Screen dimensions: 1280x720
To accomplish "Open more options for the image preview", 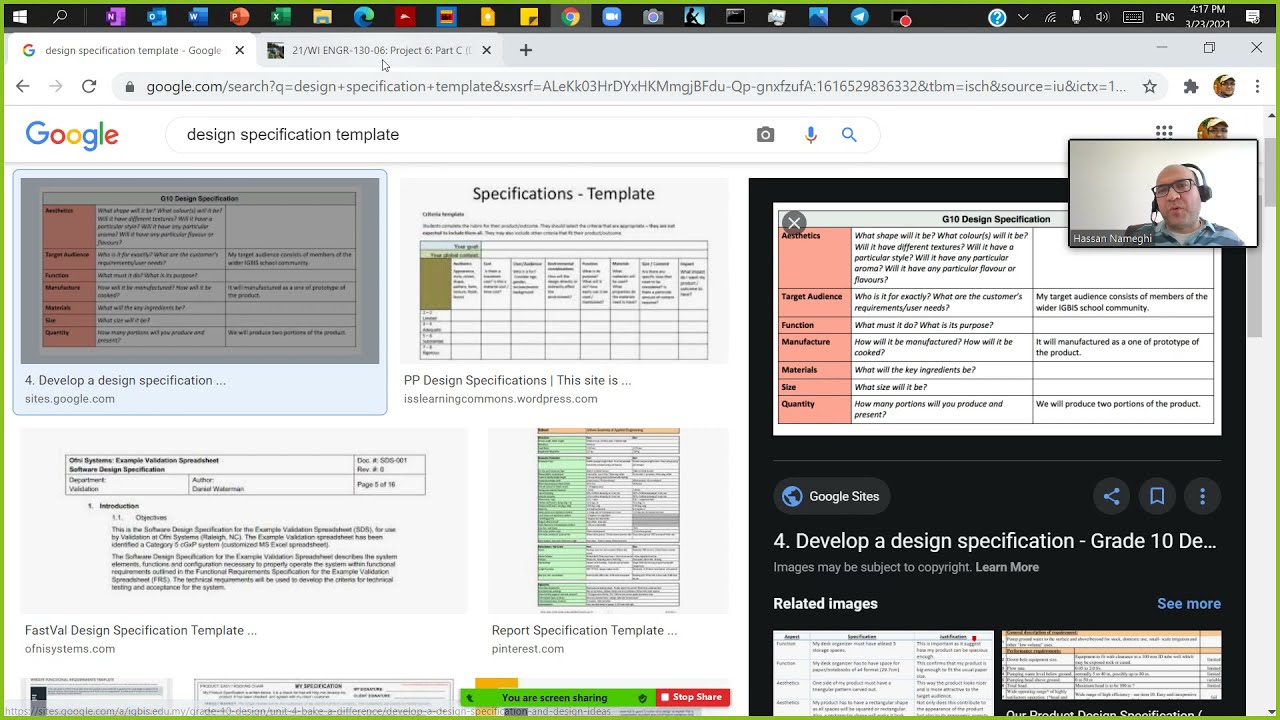I will (1202, 496).
